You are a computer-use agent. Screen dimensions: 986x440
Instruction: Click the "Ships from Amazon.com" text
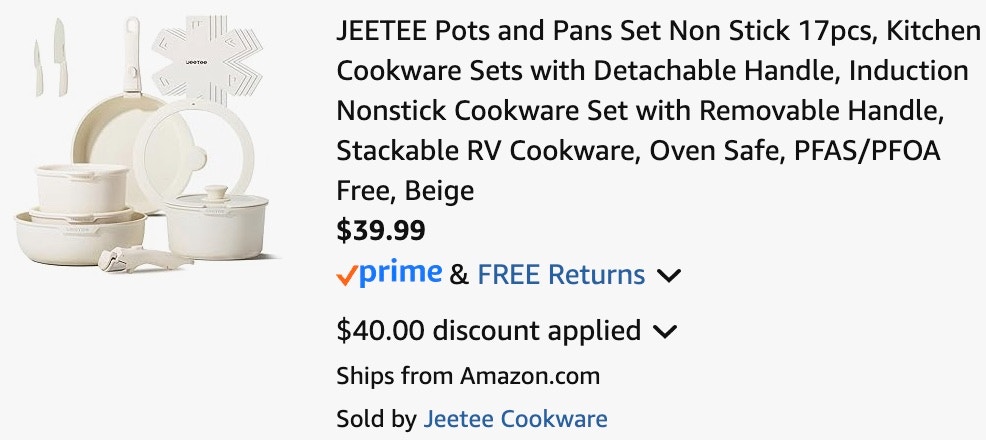click(468, 376)
